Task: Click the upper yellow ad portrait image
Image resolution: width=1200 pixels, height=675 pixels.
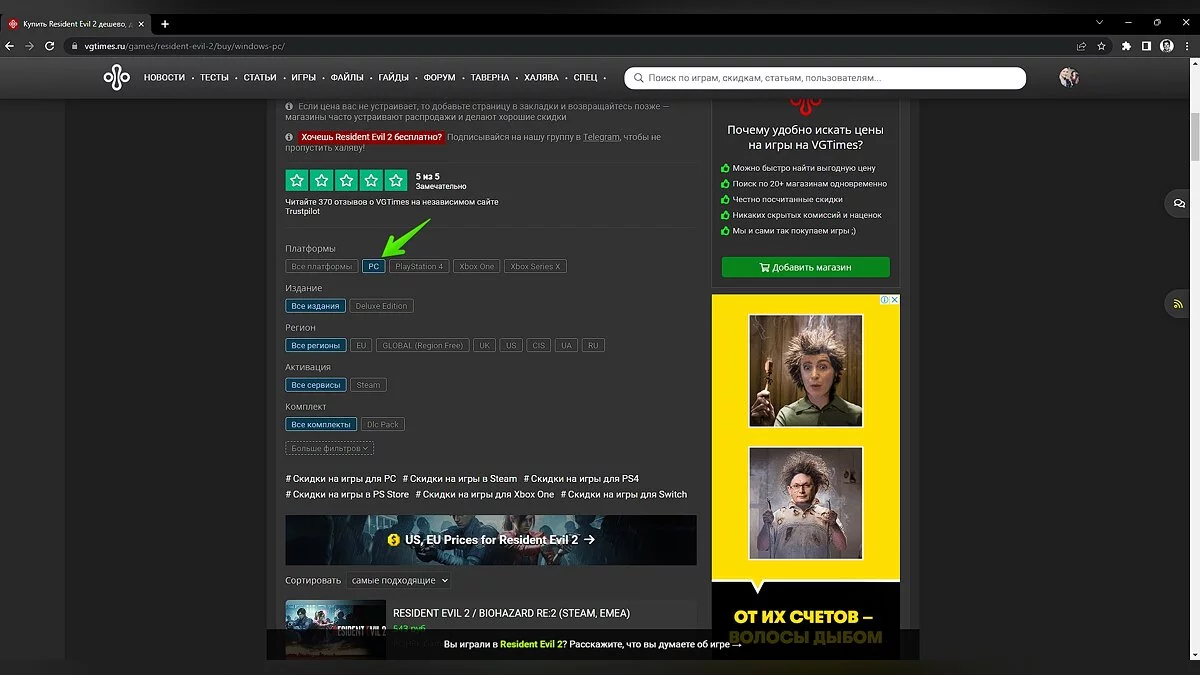Action: [805, 371]
